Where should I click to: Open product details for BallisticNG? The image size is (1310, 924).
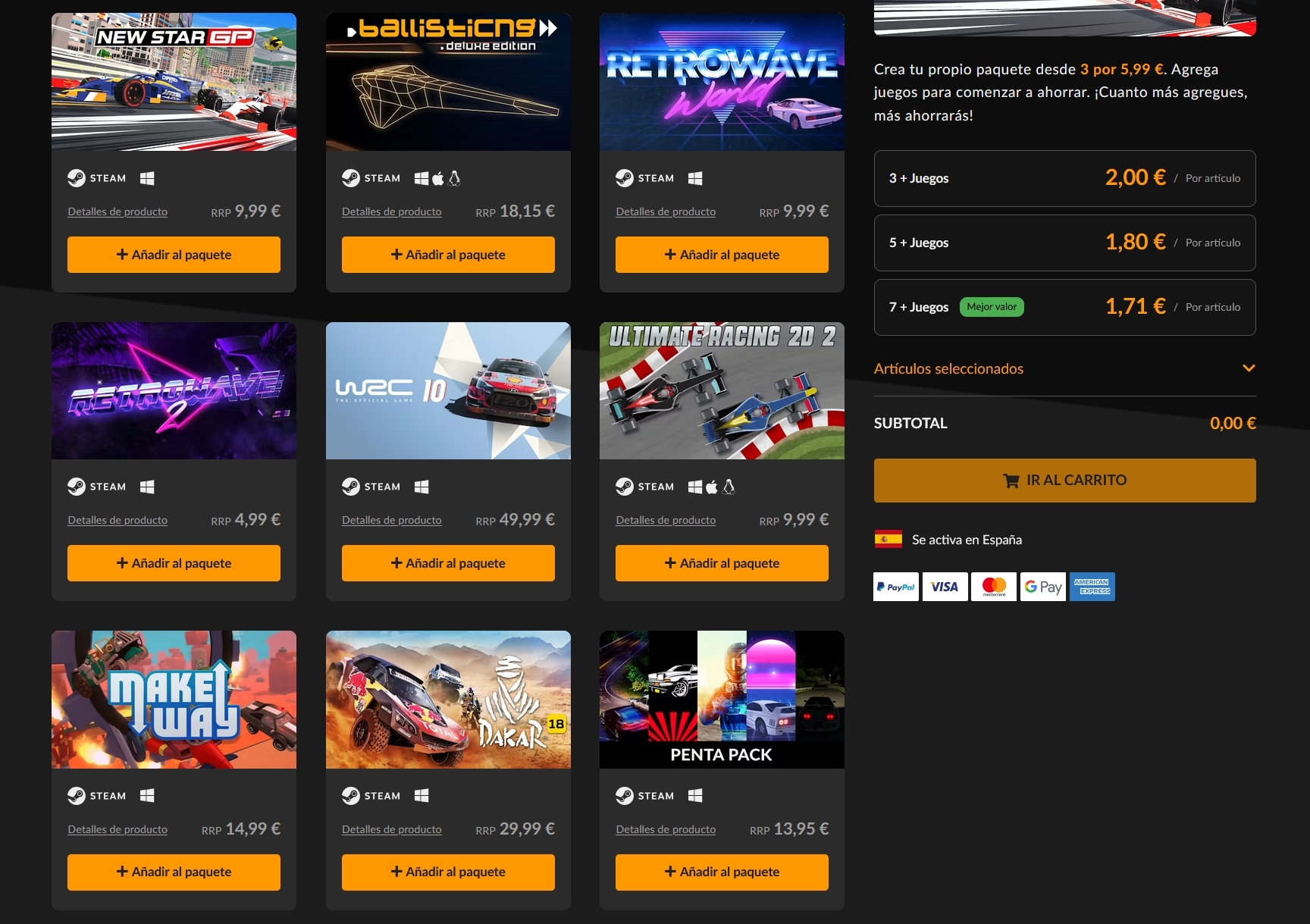pyautogui.click(x=392, y=211)
